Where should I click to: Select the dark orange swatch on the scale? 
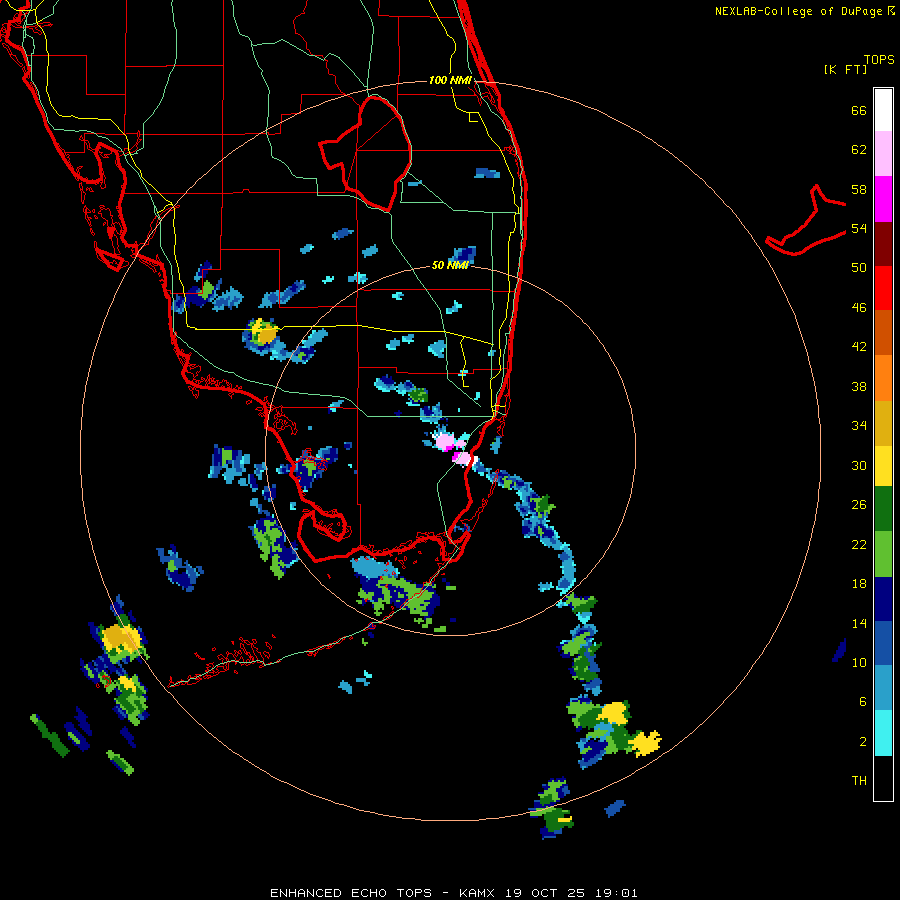[883, 332]
